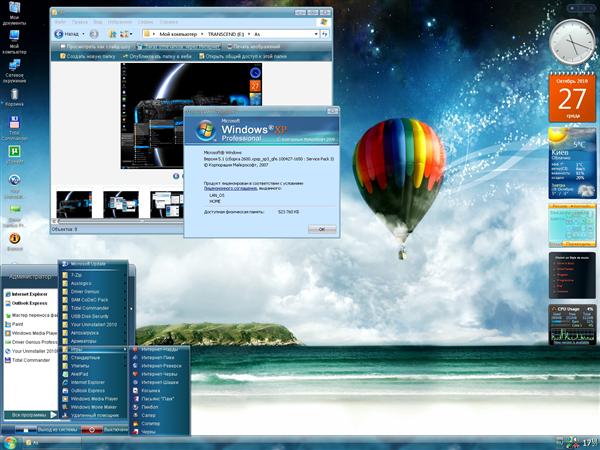Open the Сетевое окружение desktop icon

14,70
